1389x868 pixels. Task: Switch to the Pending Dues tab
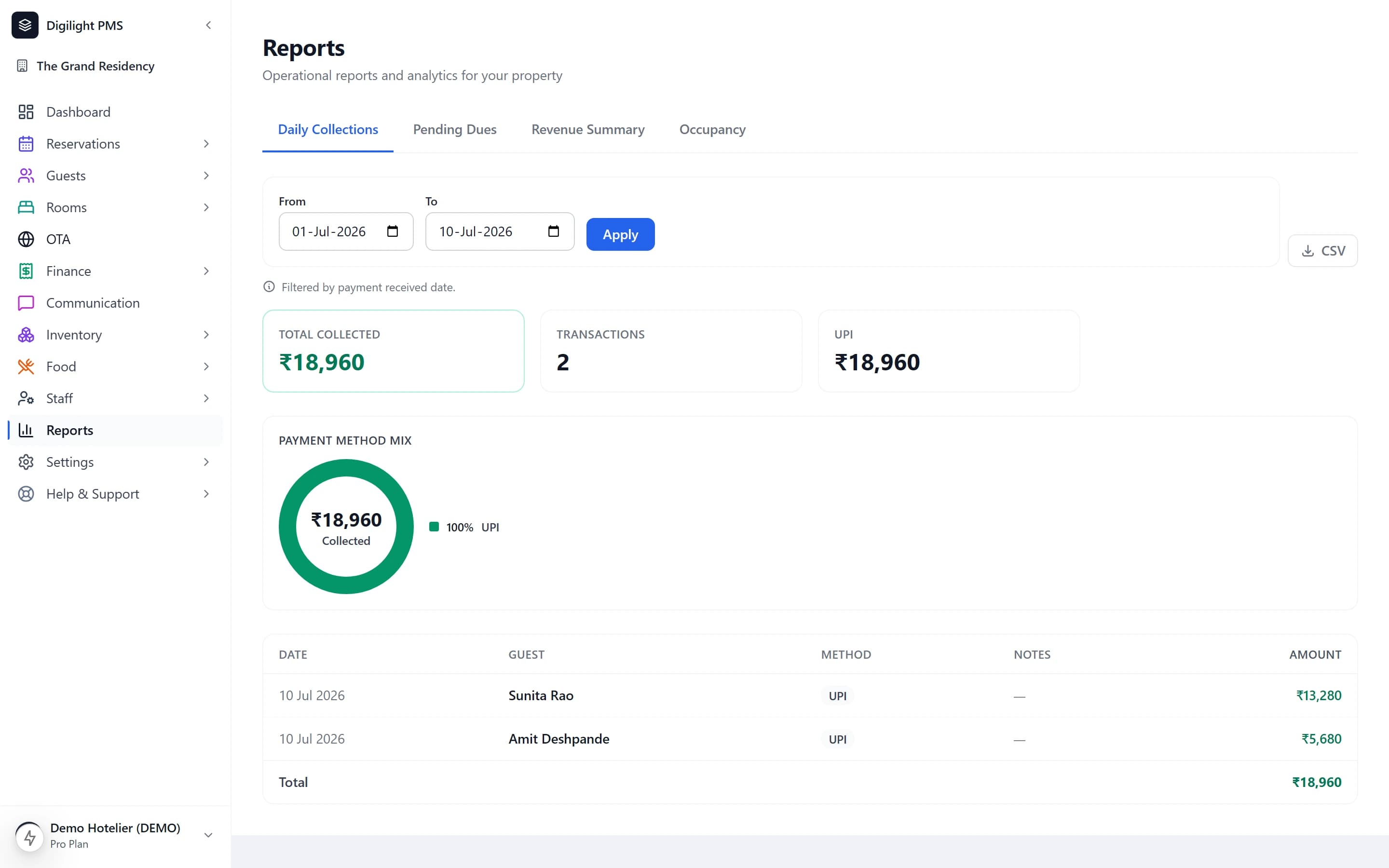point(455,130)
